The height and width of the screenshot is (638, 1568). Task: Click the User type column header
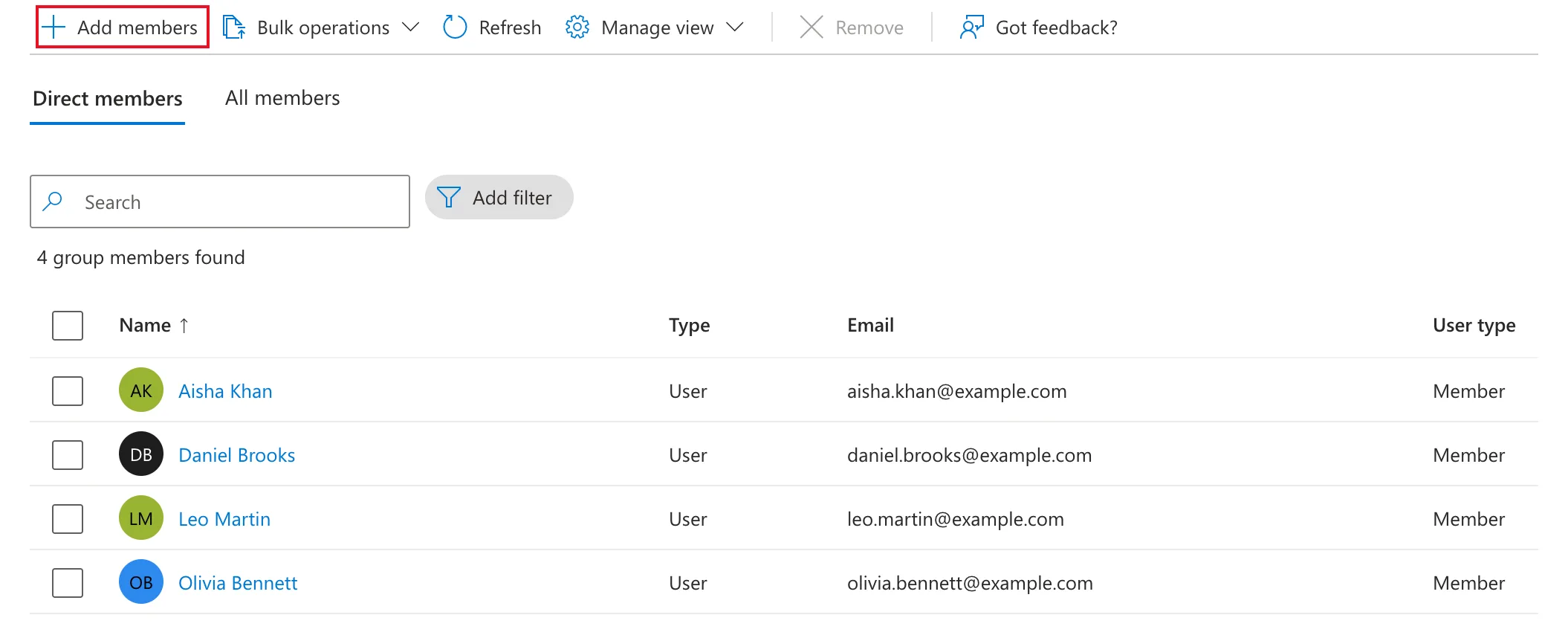coord(1474,326)
